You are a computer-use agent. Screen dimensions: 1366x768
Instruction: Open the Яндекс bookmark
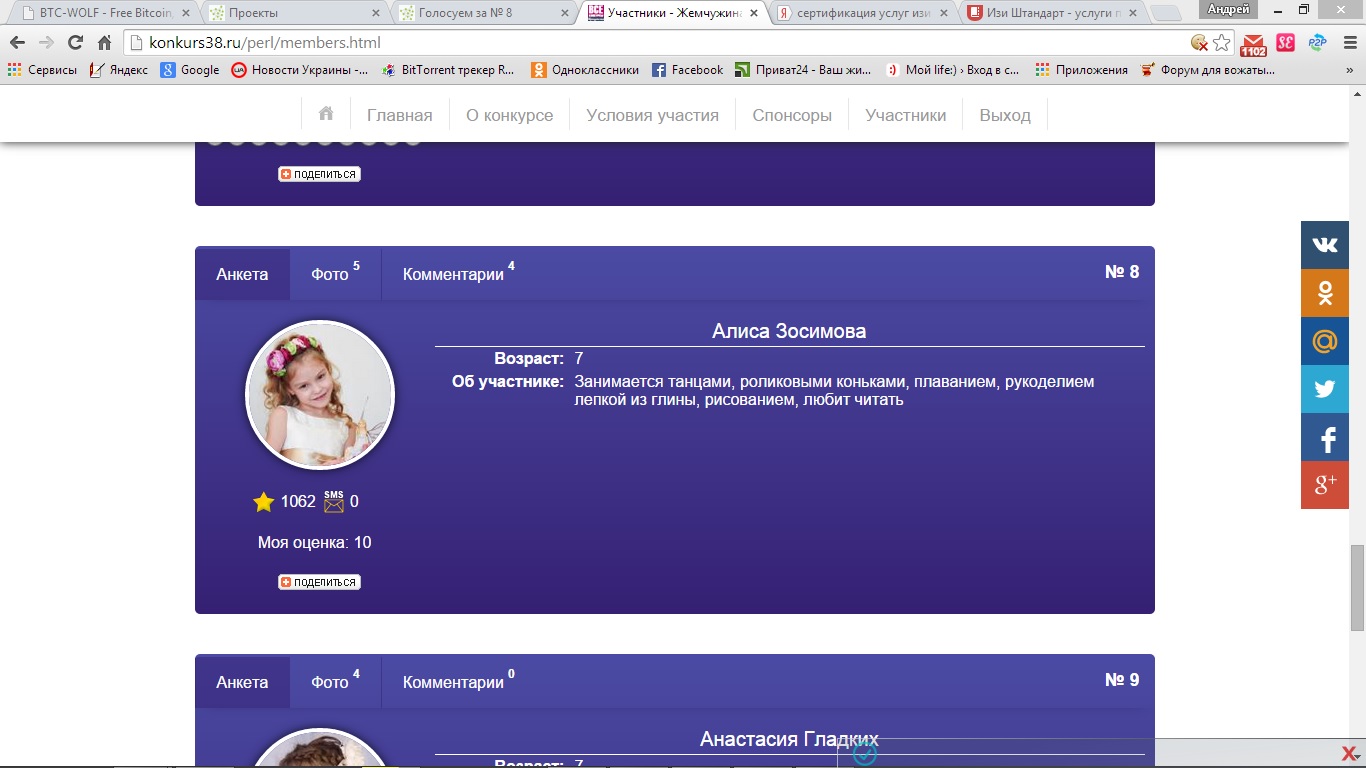coord(118,70)
